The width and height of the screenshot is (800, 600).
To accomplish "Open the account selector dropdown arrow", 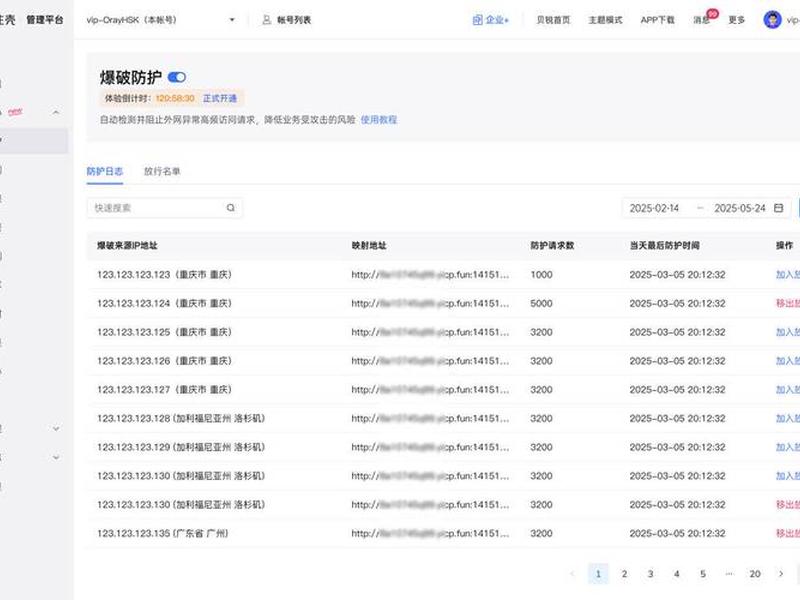I will tap(232, 20).
